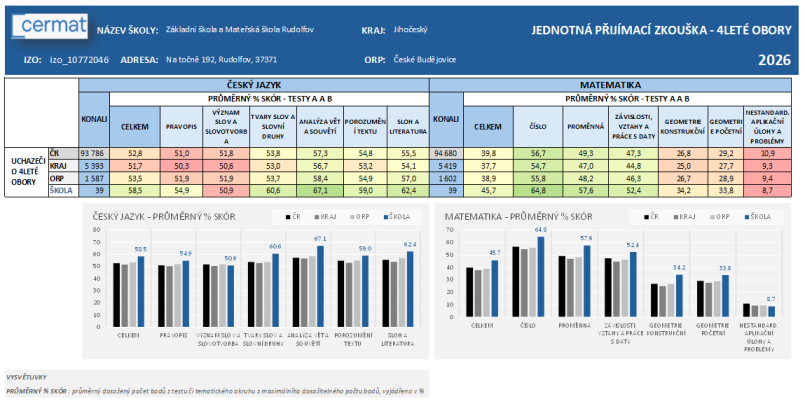Click the PRAVOPIS column header
This screenshot has width=805, height=406.
click(x=181, y=127)
